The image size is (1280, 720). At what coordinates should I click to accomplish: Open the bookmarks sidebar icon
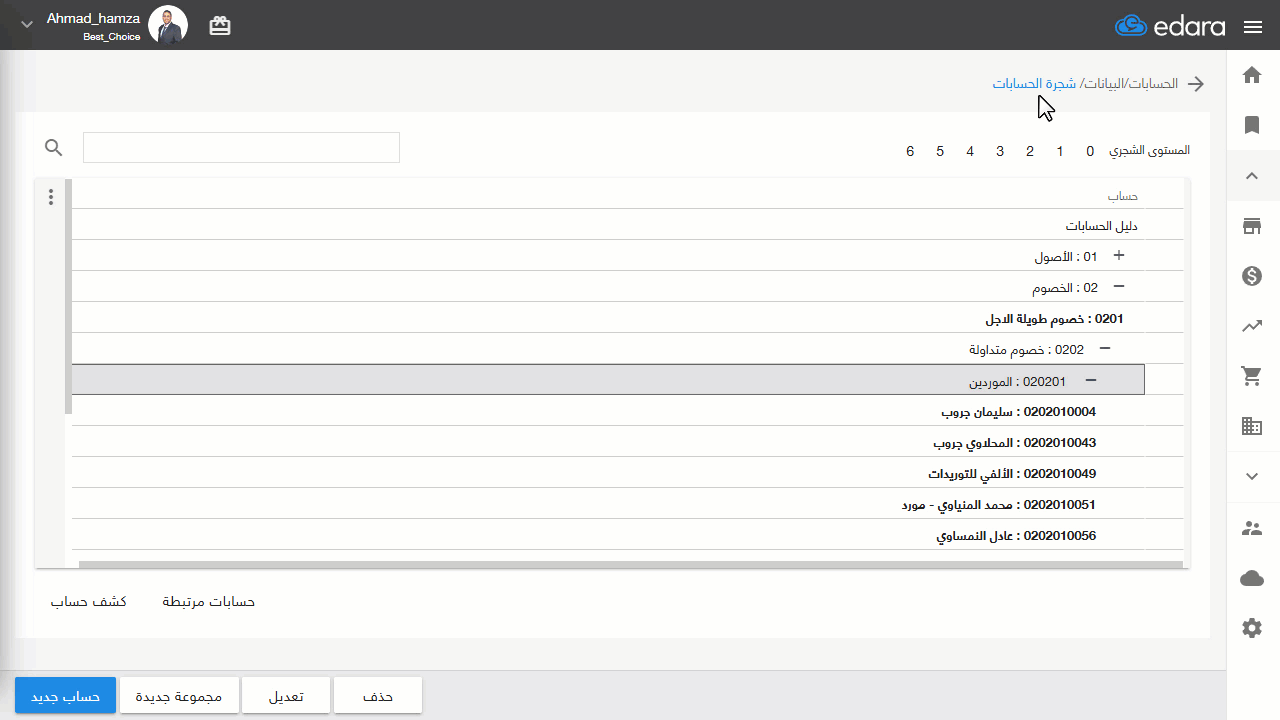tap(1252, 125)
